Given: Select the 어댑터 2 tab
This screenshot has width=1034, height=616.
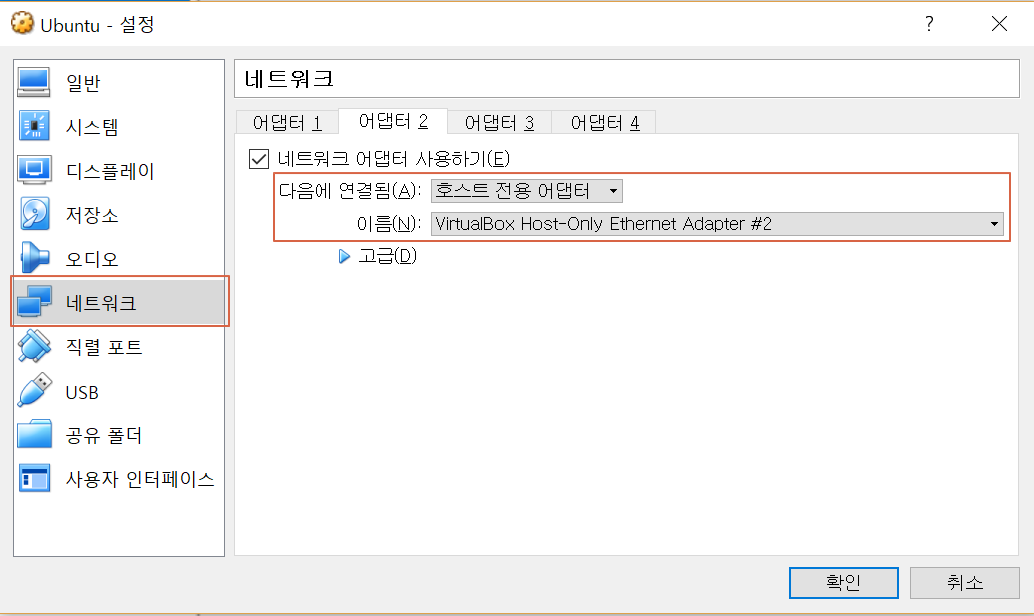Looking at the screenshot, I should click(393, 121).
